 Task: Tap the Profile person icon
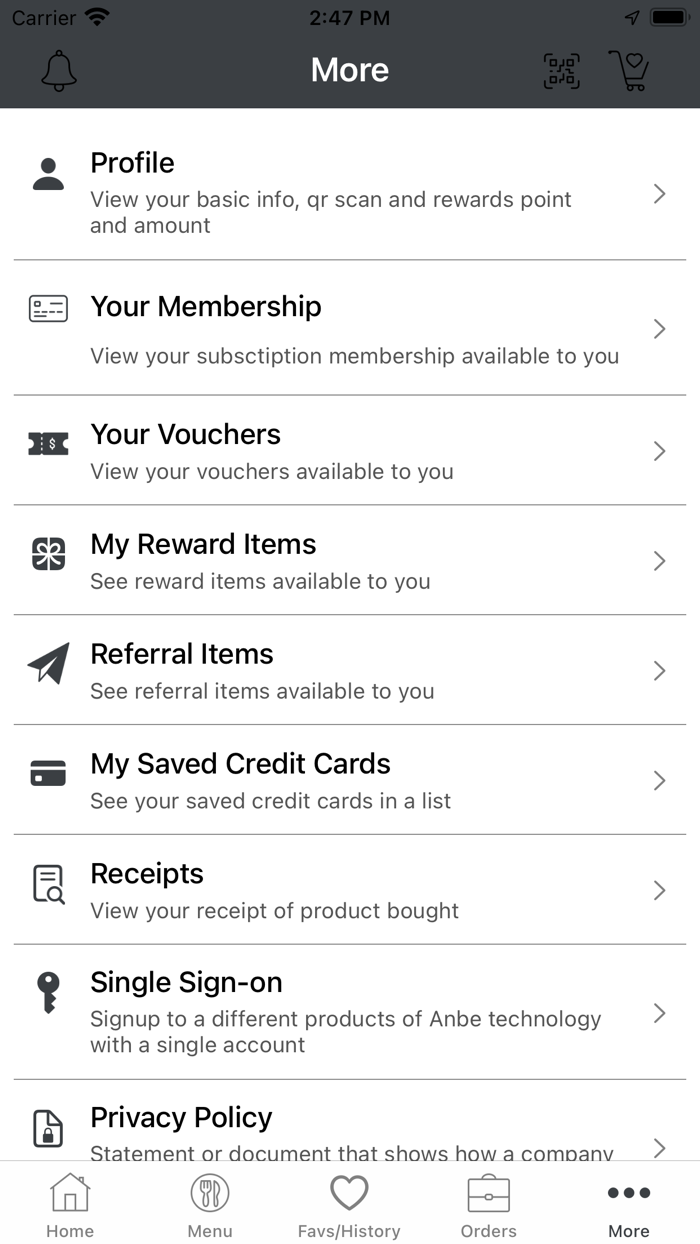pyautogui.click(x=48, y=174)
